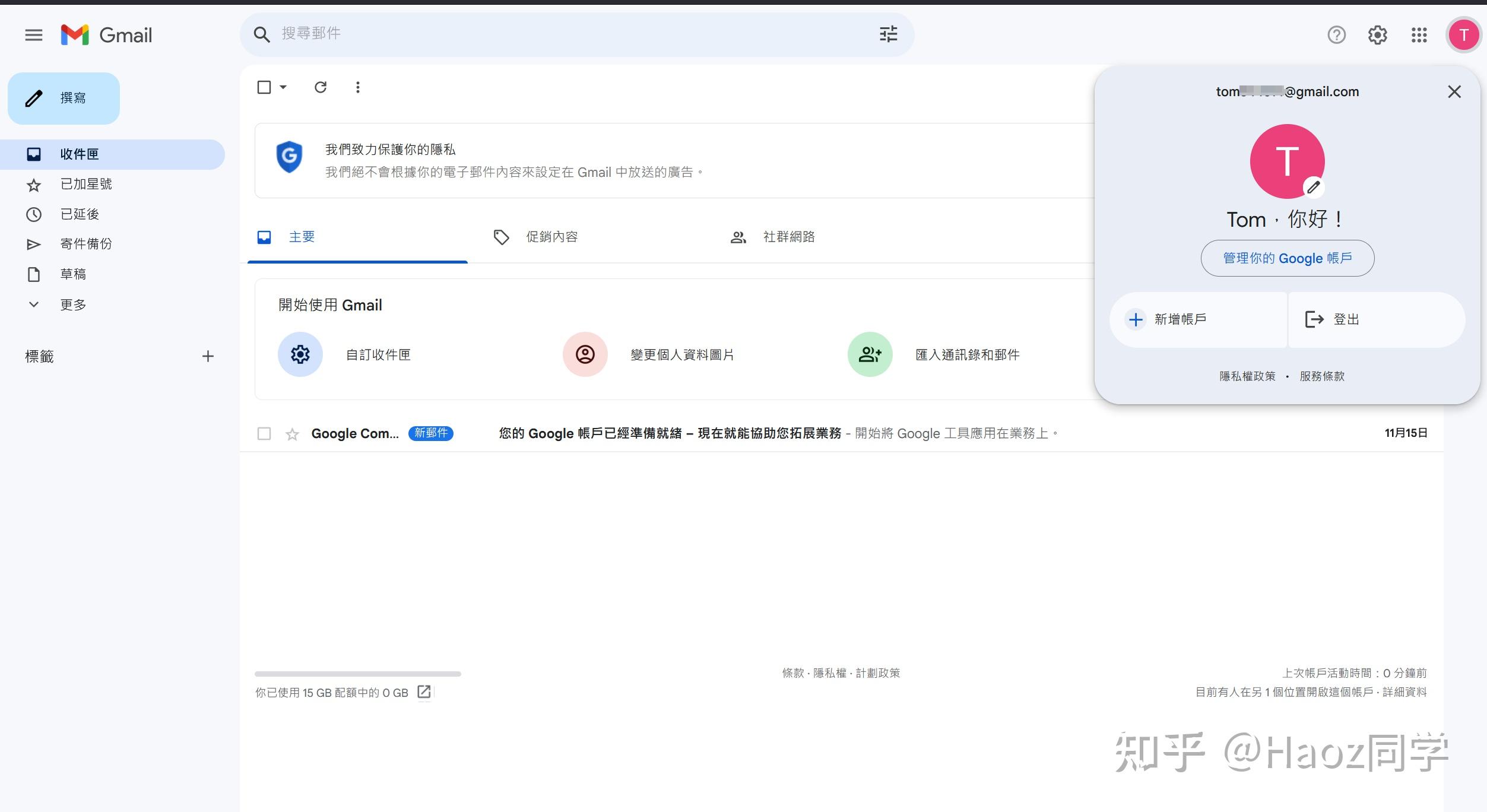Click the refresh inbox icon
The image size is (1487, 812).
click(321, 87)
